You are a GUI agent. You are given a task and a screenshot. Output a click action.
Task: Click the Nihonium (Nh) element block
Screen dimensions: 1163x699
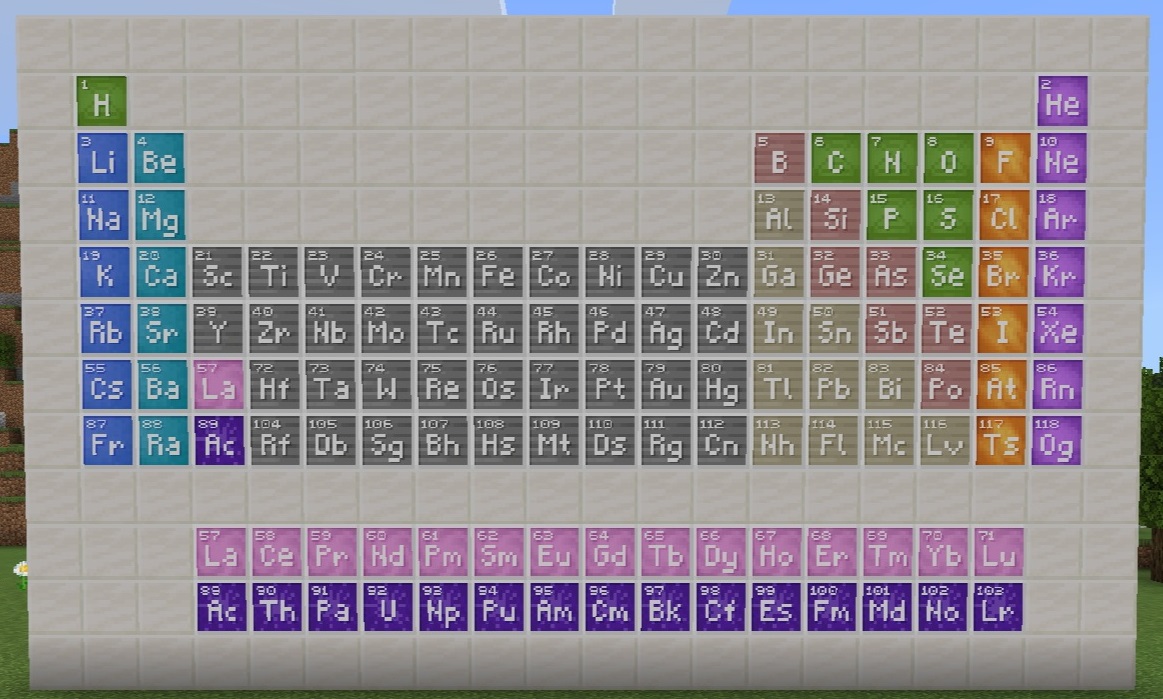[777, 441]
